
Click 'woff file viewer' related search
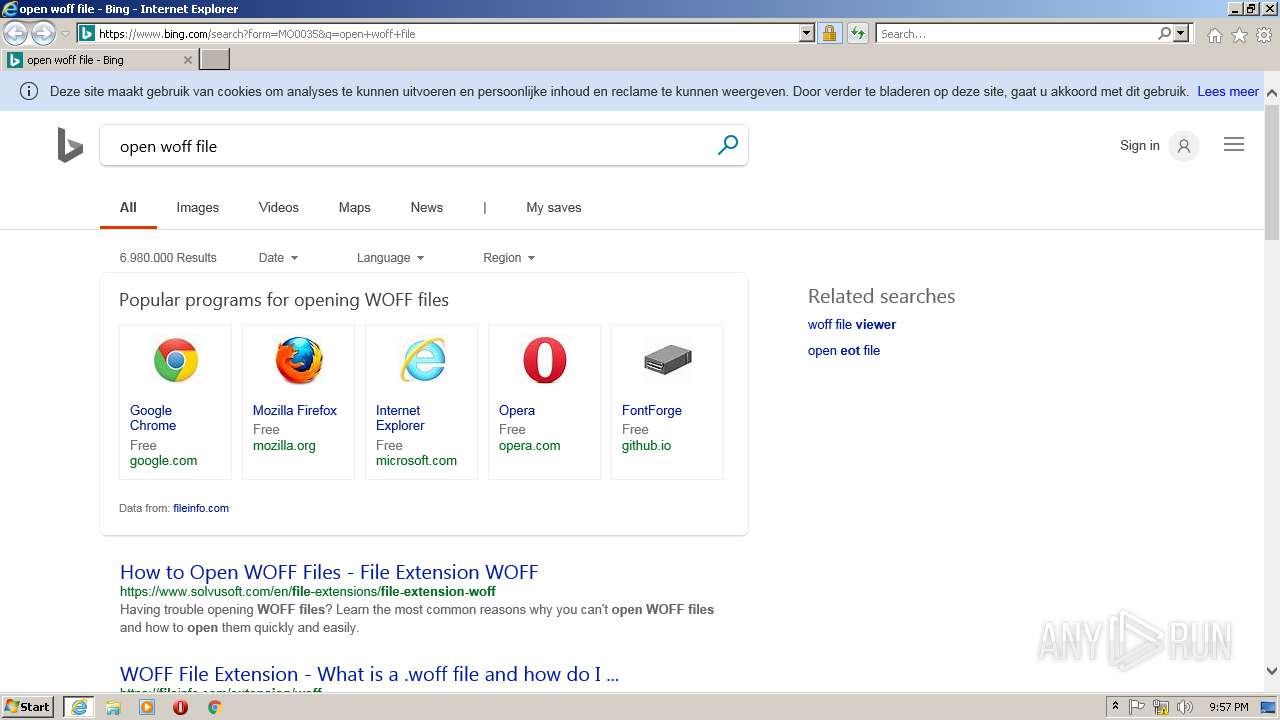pyautogui.click(x=852, y=324)
